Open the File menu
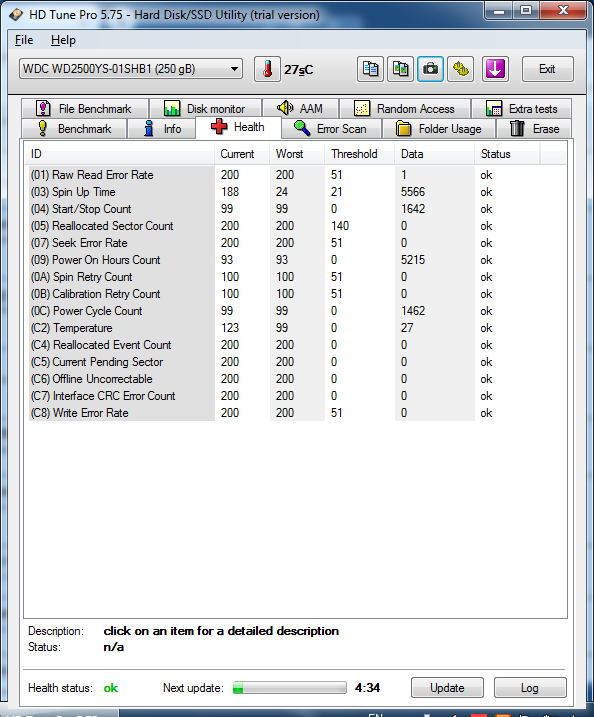594x717 pixels. tap(24, 40)
